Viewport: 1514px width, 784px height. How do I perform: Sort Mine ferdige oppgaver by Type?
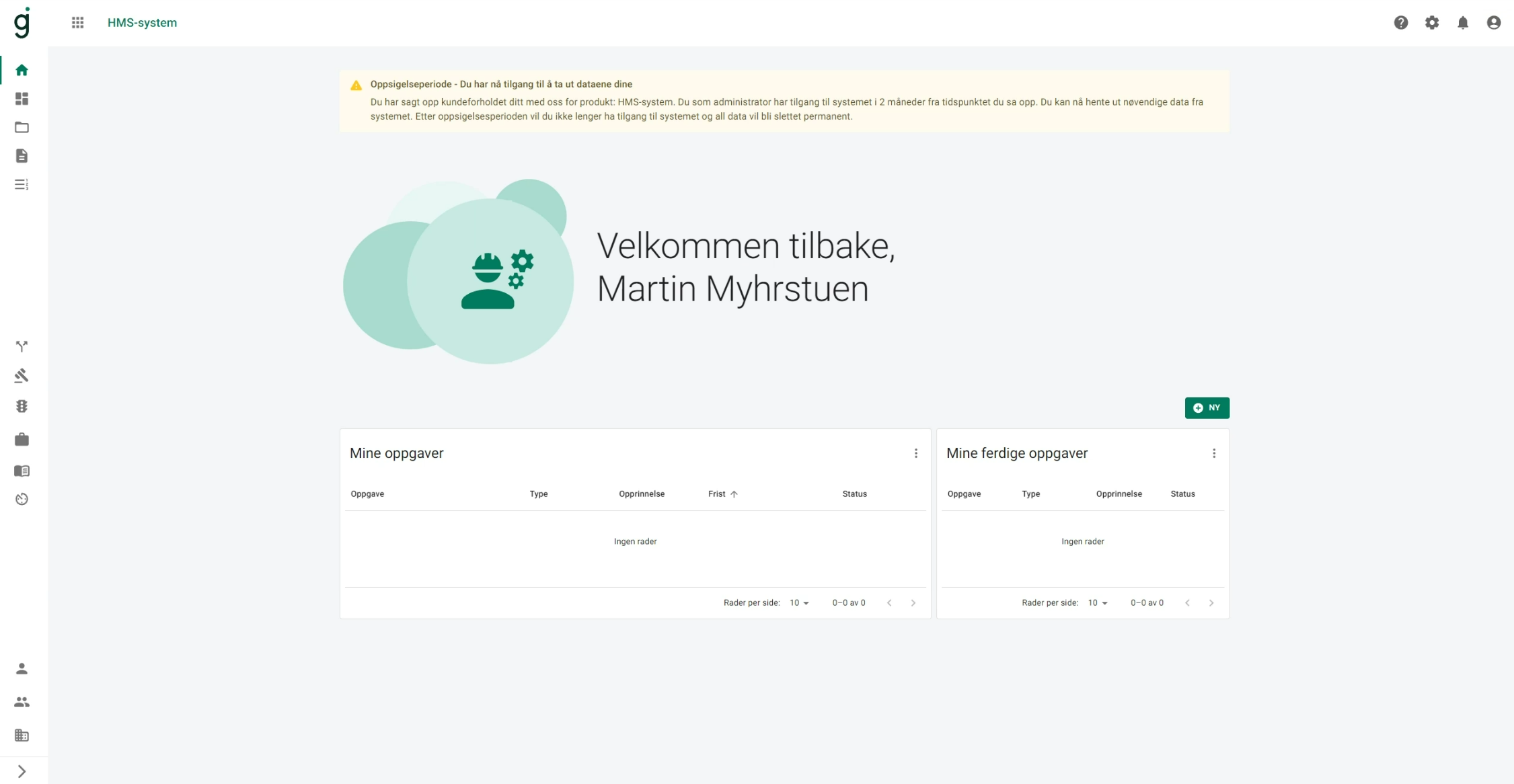click(1030, 494)
